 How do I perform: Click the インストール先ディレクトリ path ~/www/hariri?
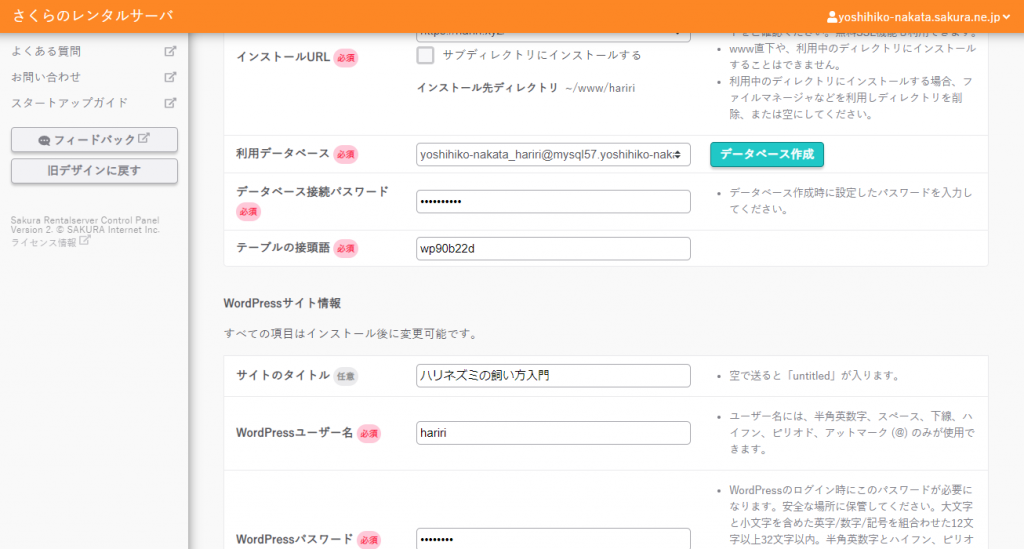pyautogui.click(x=600, y=88)
